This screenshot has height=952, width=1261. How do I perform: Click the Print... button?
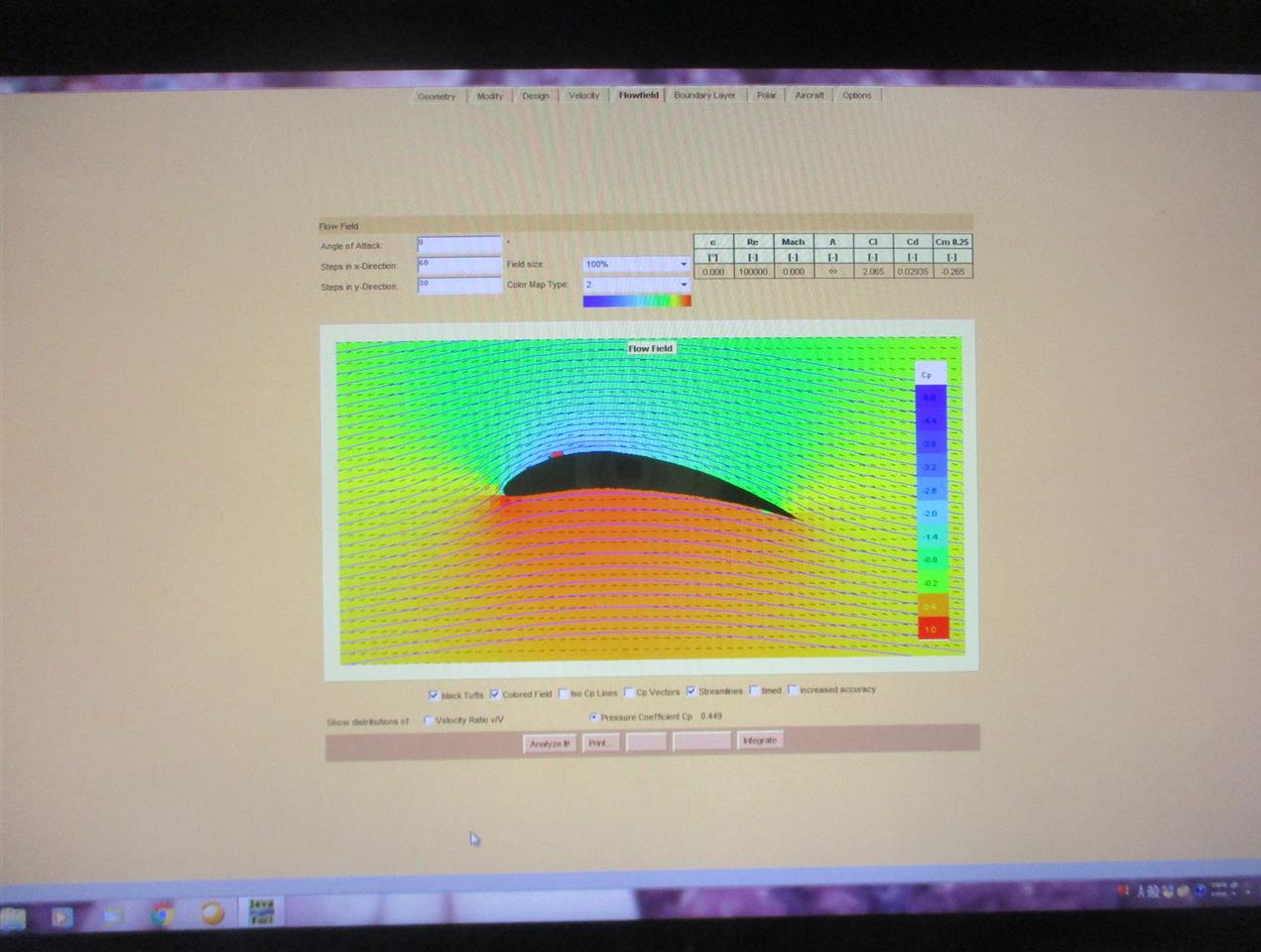tap(600, 743)
